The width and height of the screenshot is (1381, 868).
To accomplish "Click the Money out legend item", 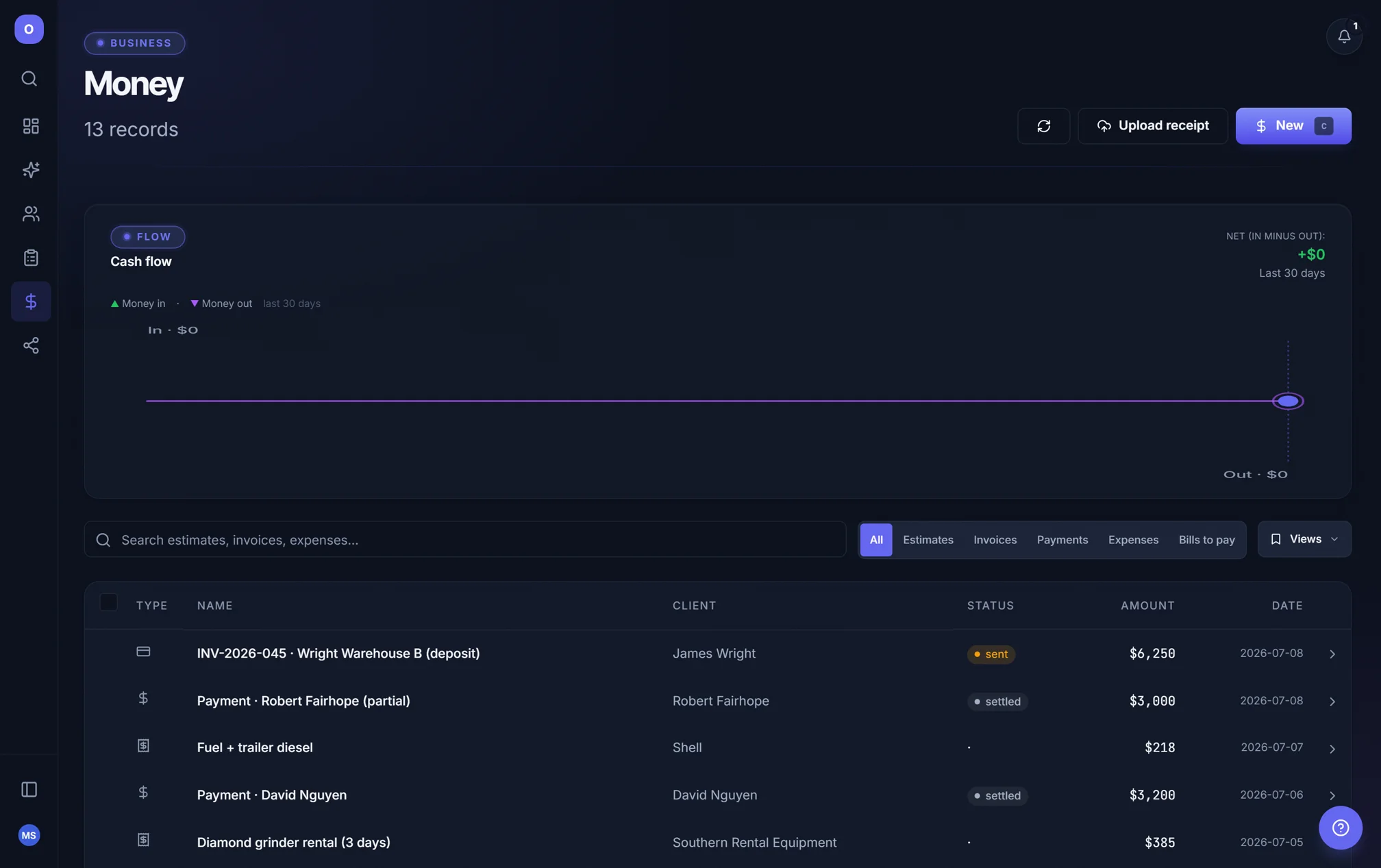I will point(221,303).
